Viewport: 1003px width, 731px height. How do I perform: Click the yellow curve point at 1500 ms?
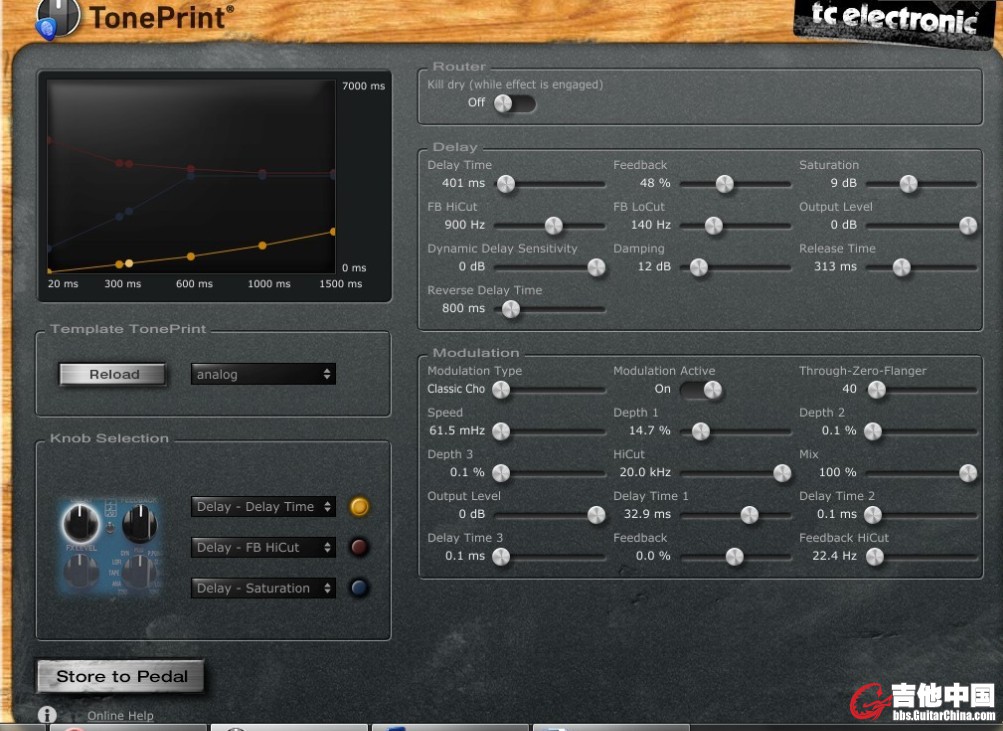click(x=333, y=232)
